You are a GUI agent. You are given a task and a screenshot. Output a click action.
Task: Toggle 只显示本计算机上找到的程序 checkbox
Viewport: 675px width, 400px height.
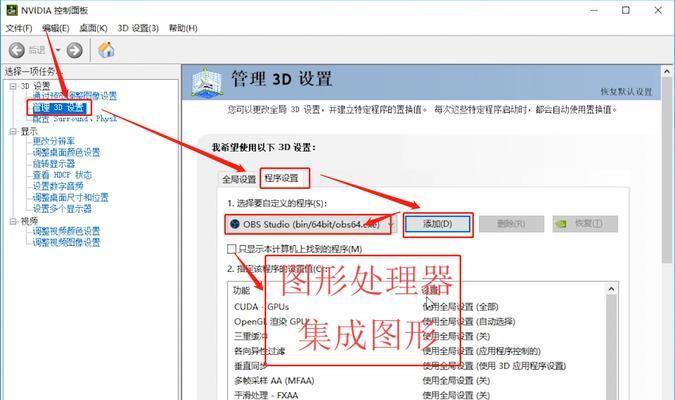point(232,249)
